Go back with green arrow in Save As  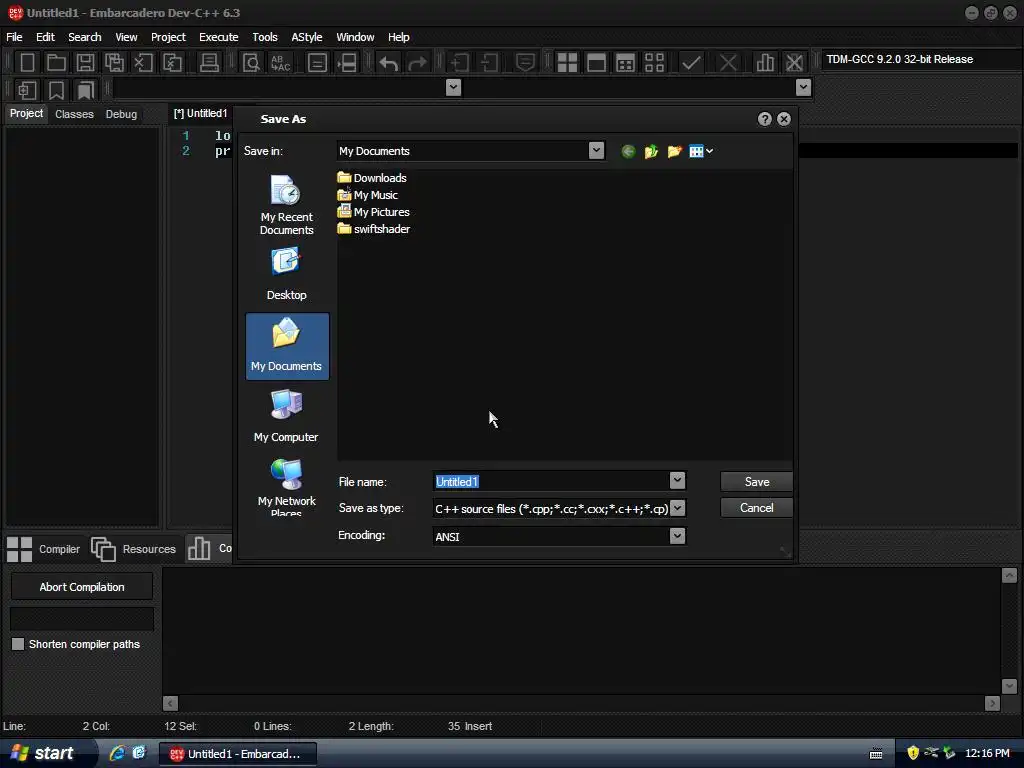628,152
